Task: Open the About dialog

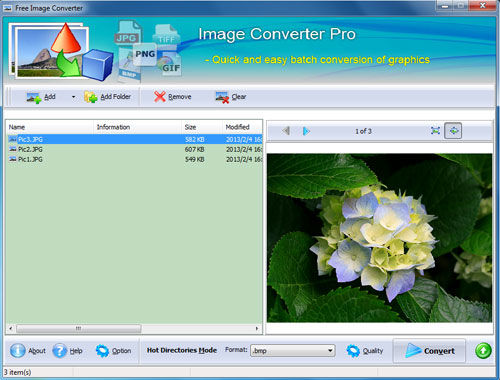Action: point(28,351)
